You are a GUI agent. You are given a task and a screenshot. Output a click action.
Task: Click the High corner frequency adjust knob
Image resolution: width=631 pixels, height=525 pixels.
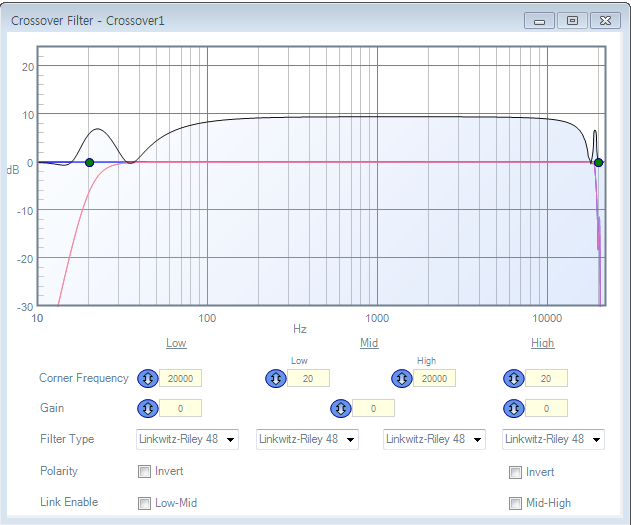[x=514, y=379]
